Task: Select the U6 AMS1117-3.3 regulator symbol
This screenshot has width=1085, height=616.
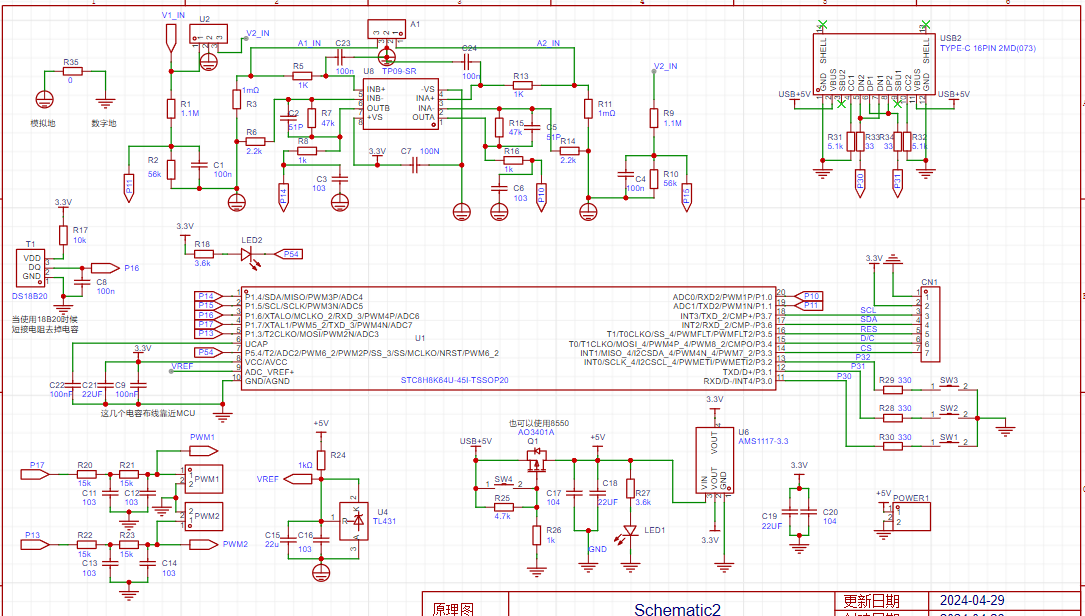Action: [714, 460]
